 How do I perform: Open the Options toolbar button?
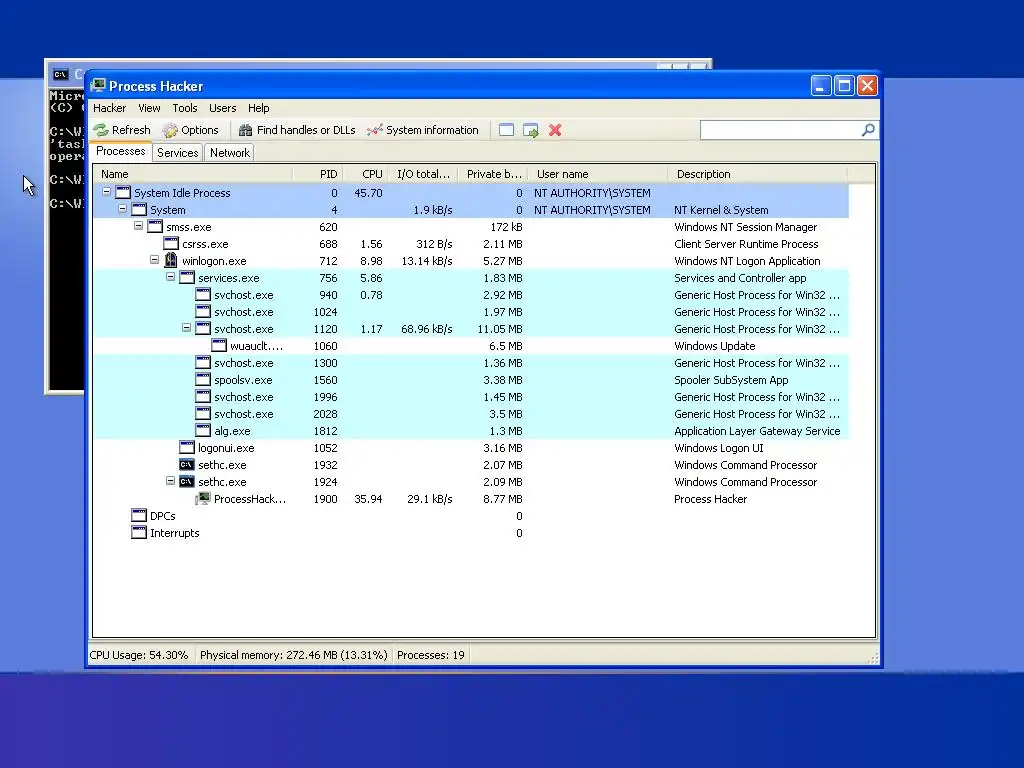pos(191,130)
